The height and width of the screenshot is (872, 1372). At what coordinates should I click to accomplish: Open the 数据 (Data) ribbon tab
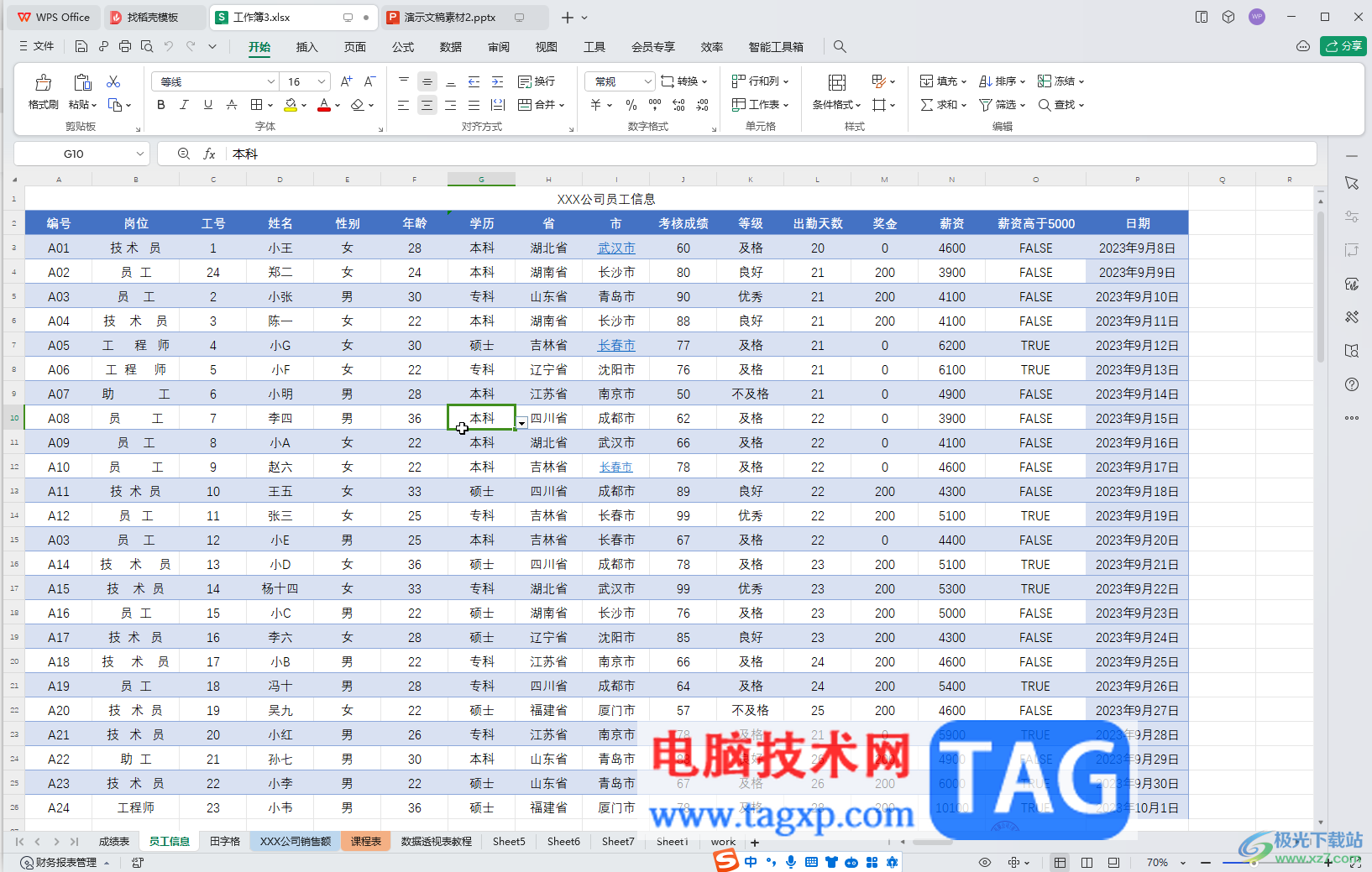click(451, 47)
